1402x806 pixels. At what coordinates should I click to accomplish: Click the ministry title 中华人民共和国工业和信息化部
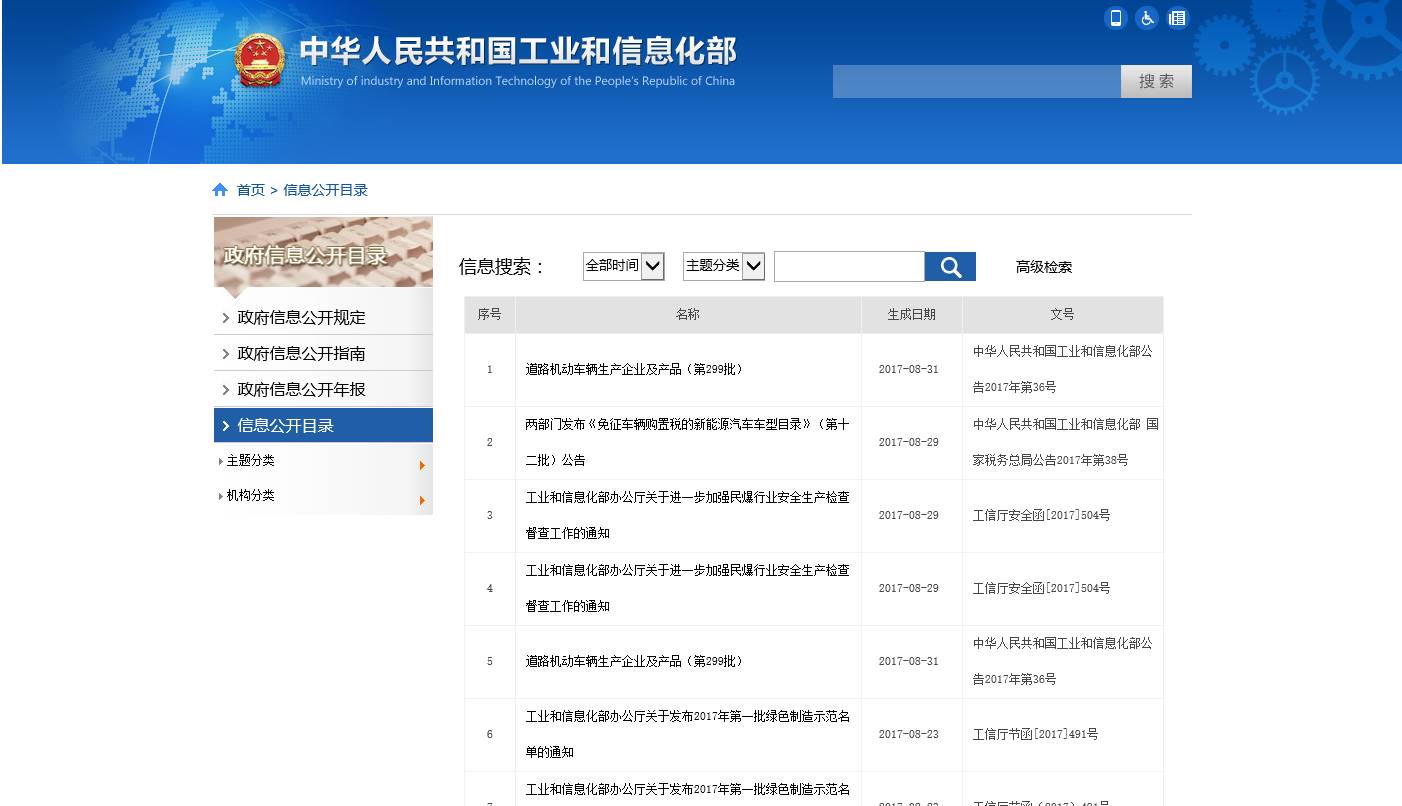[518, 52]
